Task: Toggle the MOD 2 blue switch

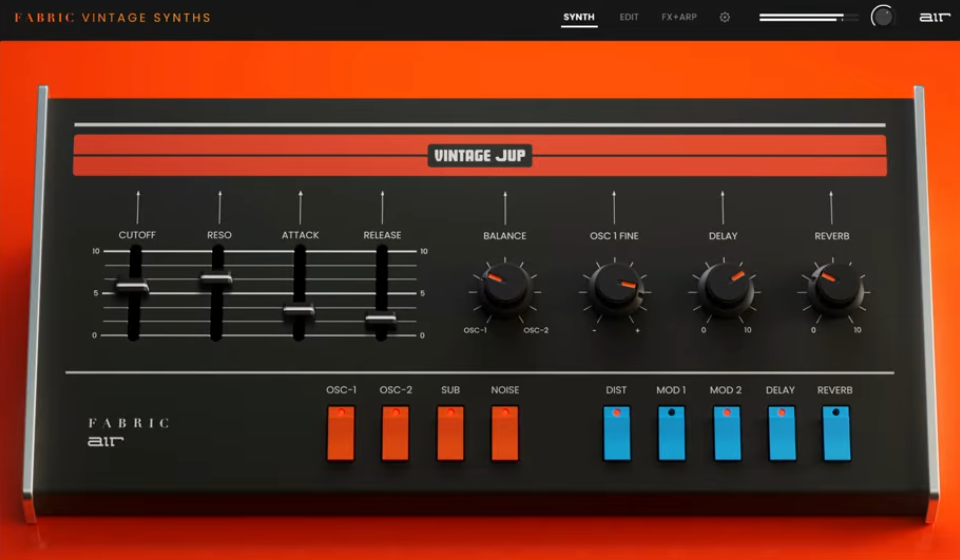Action: (x=727, y=433)
